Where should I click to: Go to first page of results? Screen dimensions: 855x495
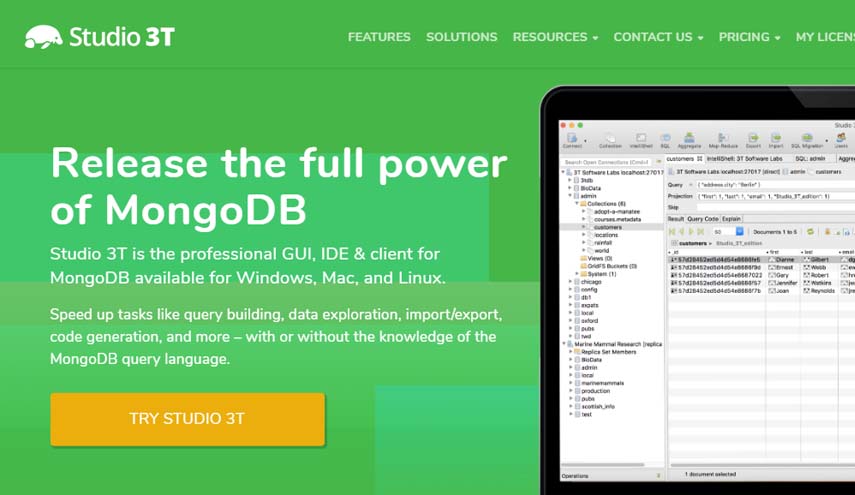pos(672,232)
